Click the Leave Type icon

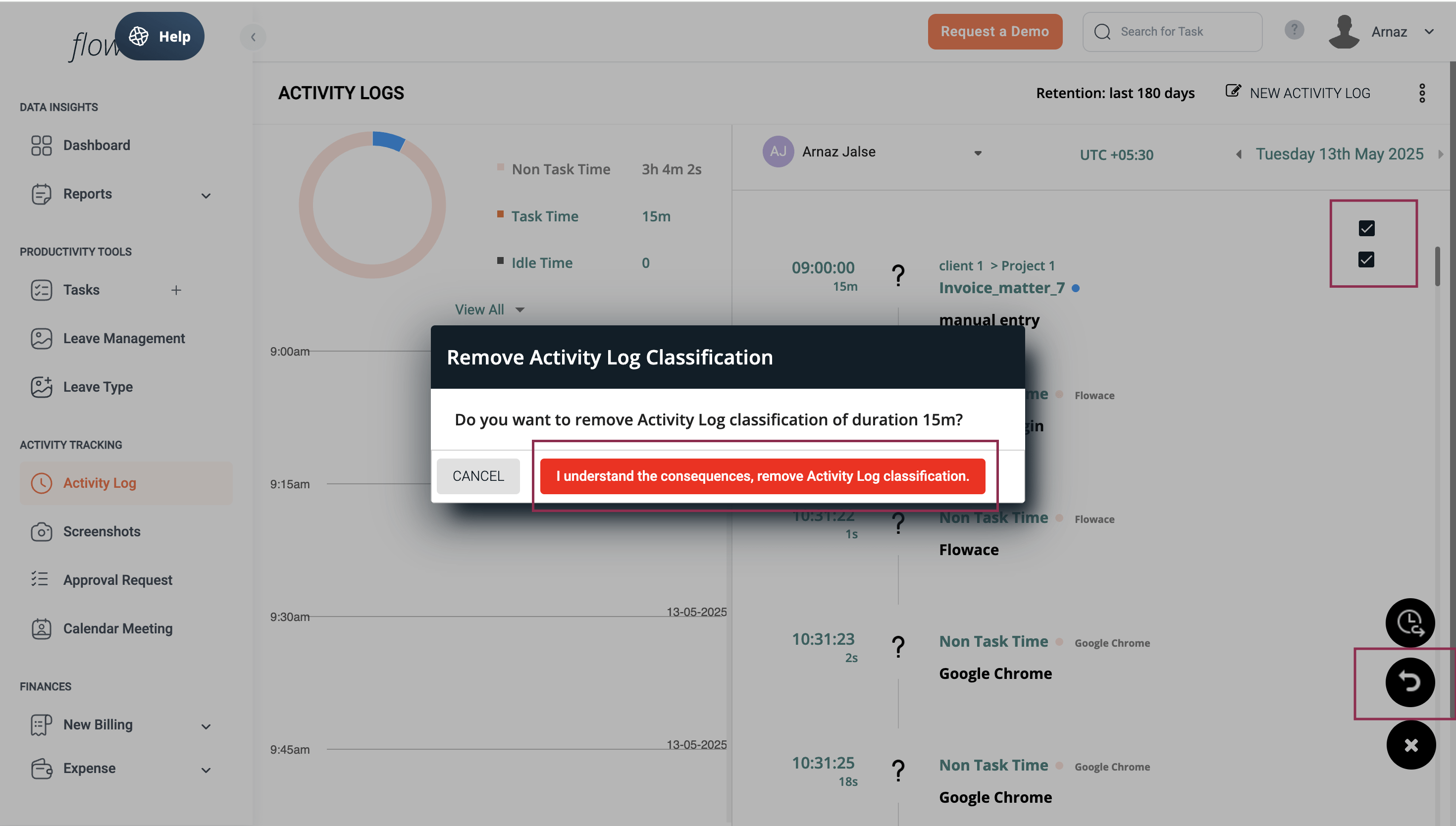tap(41, 387)
